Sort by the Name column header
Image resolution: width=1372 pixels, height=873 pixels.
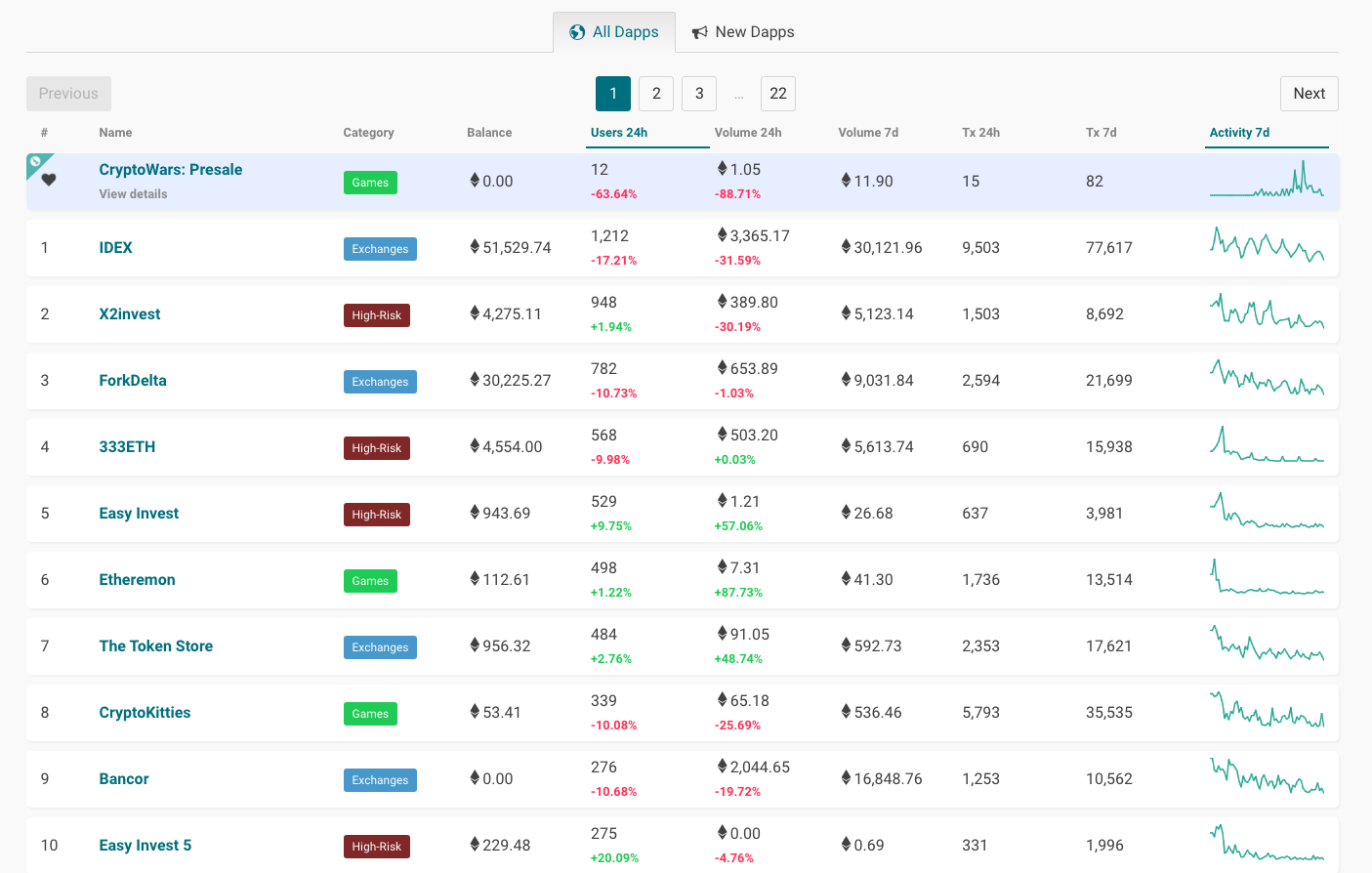click(x=115, y=133)
